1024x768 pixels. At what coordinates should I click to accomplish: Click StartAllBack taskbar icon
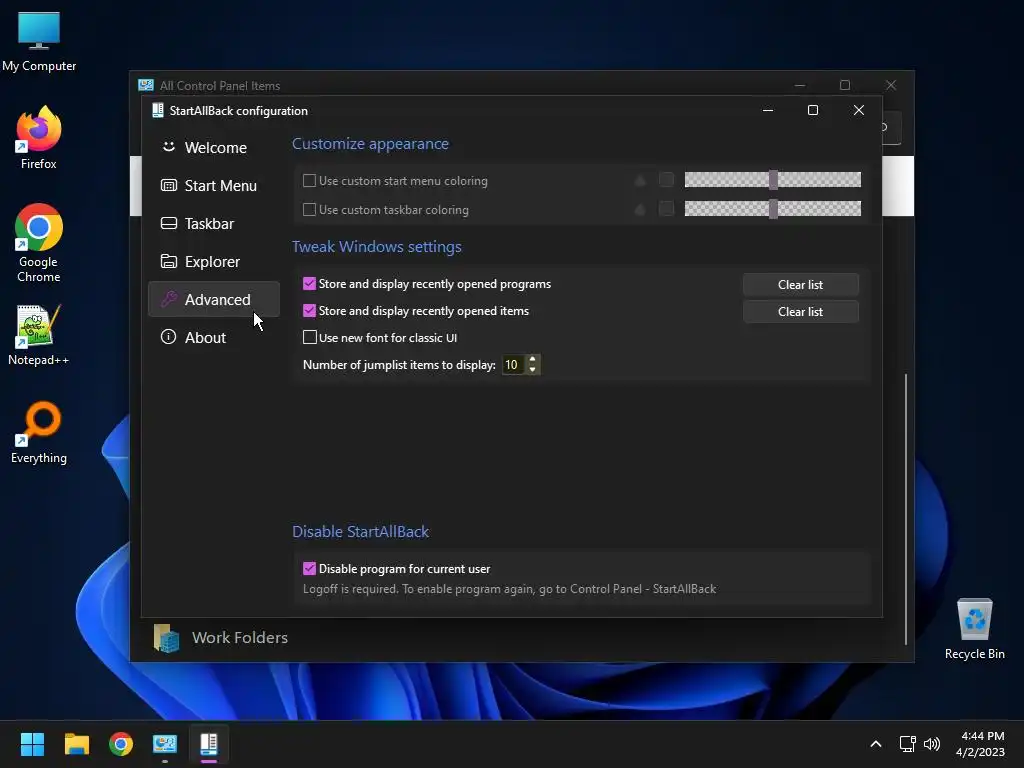pos(209,744)
